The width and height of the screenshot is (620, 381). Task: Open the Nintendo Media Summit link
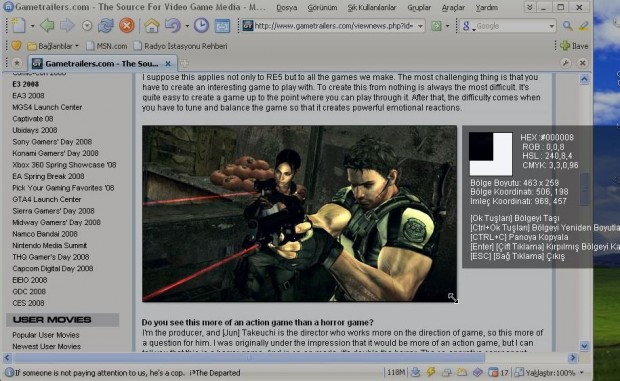(x=49, y=245)
